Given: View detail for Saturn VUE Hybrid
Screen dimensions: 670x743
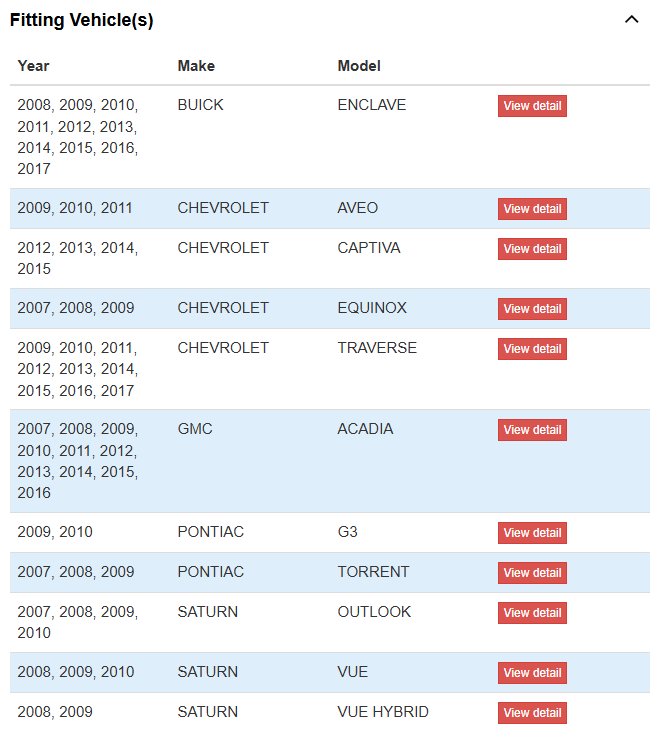Looking at the screenshot, I should coord(532,713).
